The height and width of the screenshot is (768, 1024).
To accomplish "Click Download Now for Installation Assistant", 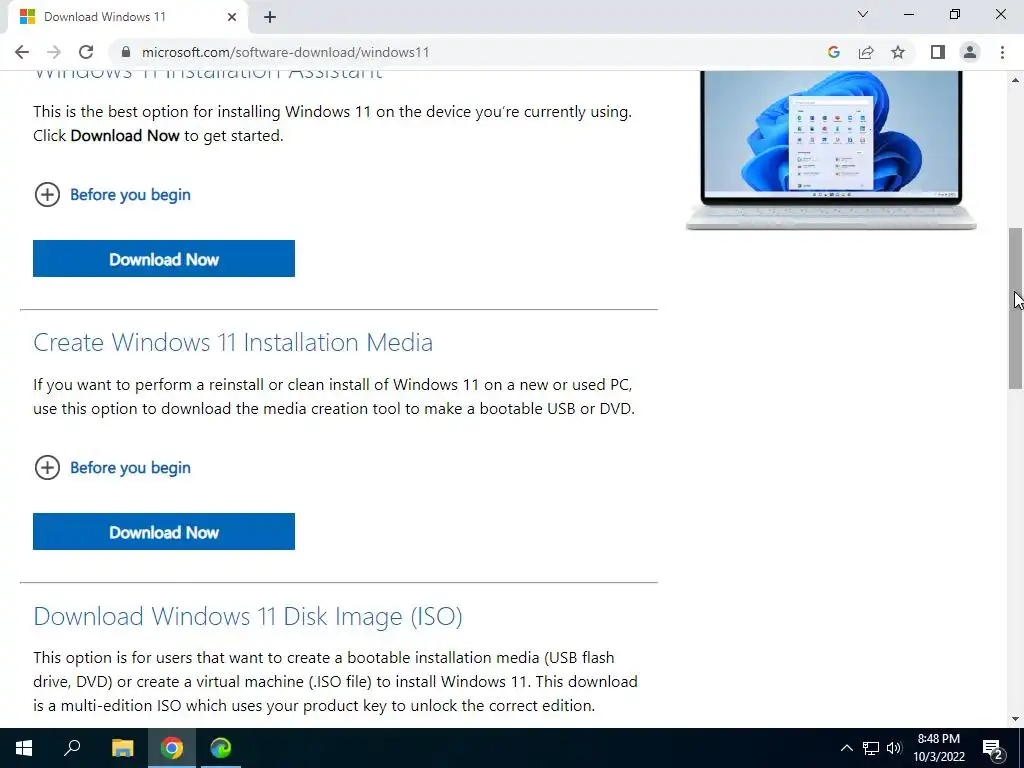I will click(164, 259).
